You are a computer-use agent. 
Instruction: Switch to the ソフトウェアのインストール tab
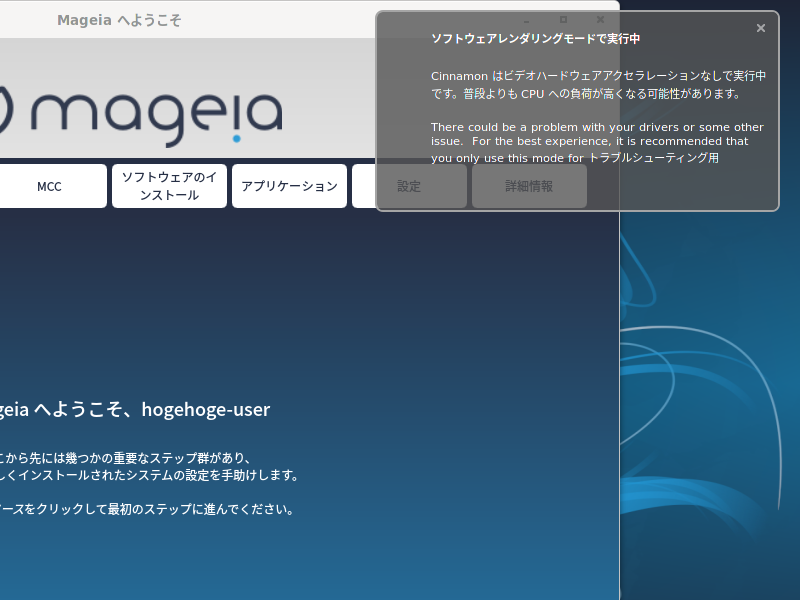pos(169,186)
